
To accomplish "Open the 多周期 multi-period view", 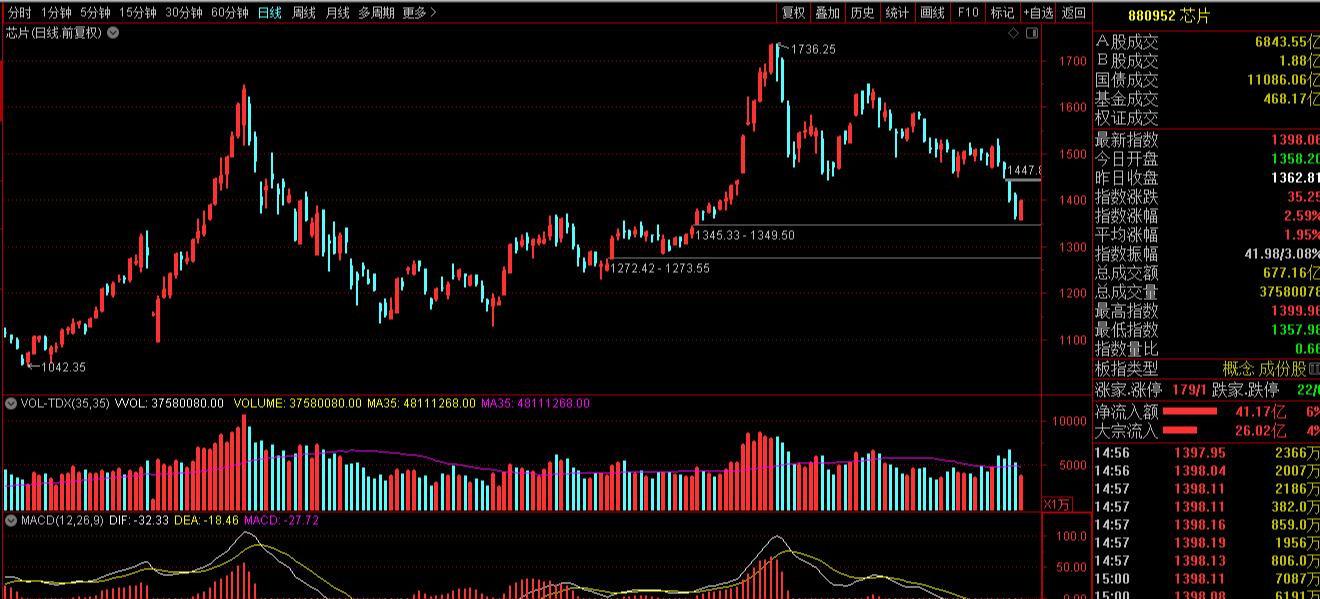I will coord(377,13).
